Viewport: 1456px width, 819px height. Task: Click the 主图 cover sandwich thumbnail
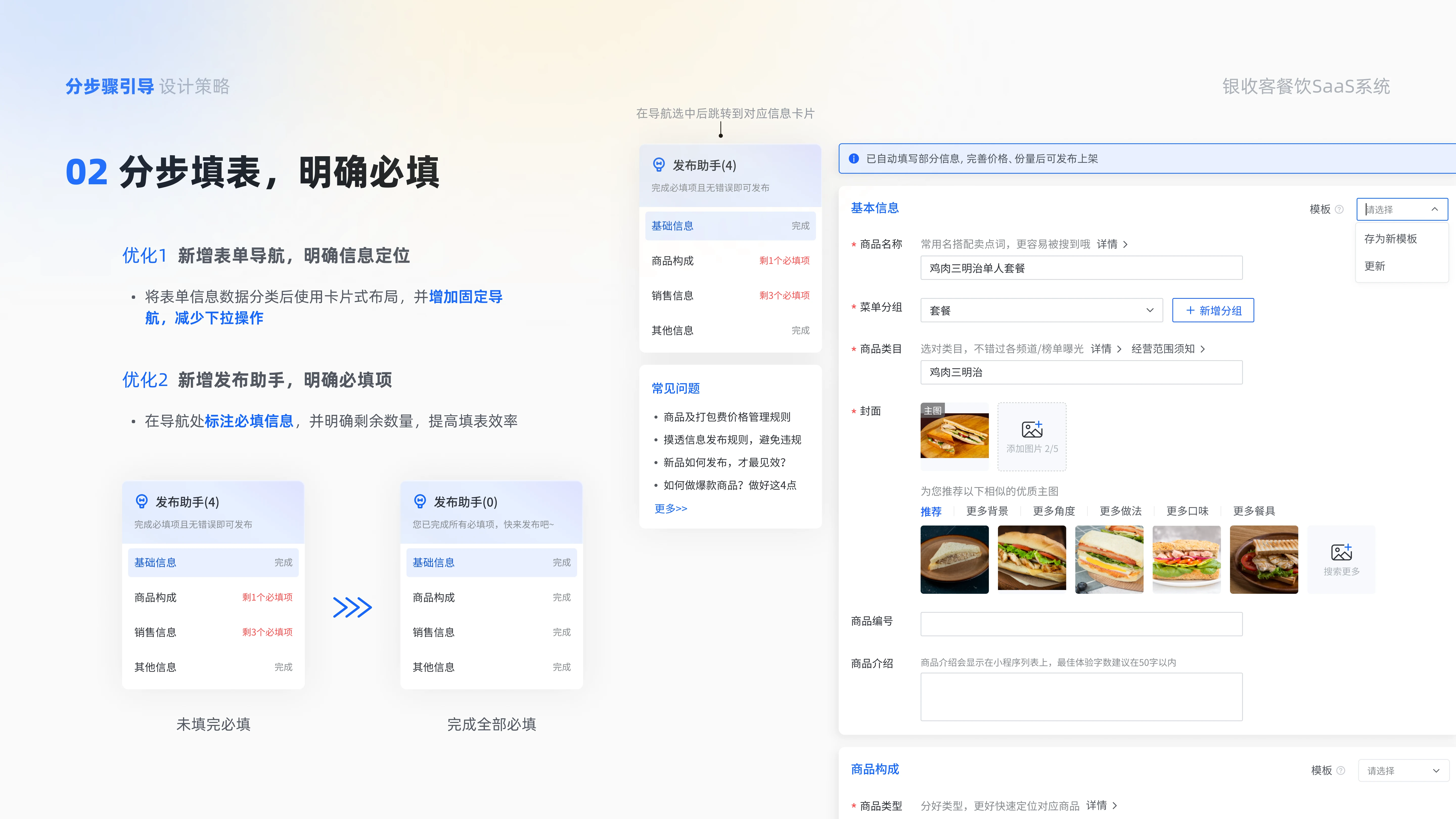[x=955, y=436]
